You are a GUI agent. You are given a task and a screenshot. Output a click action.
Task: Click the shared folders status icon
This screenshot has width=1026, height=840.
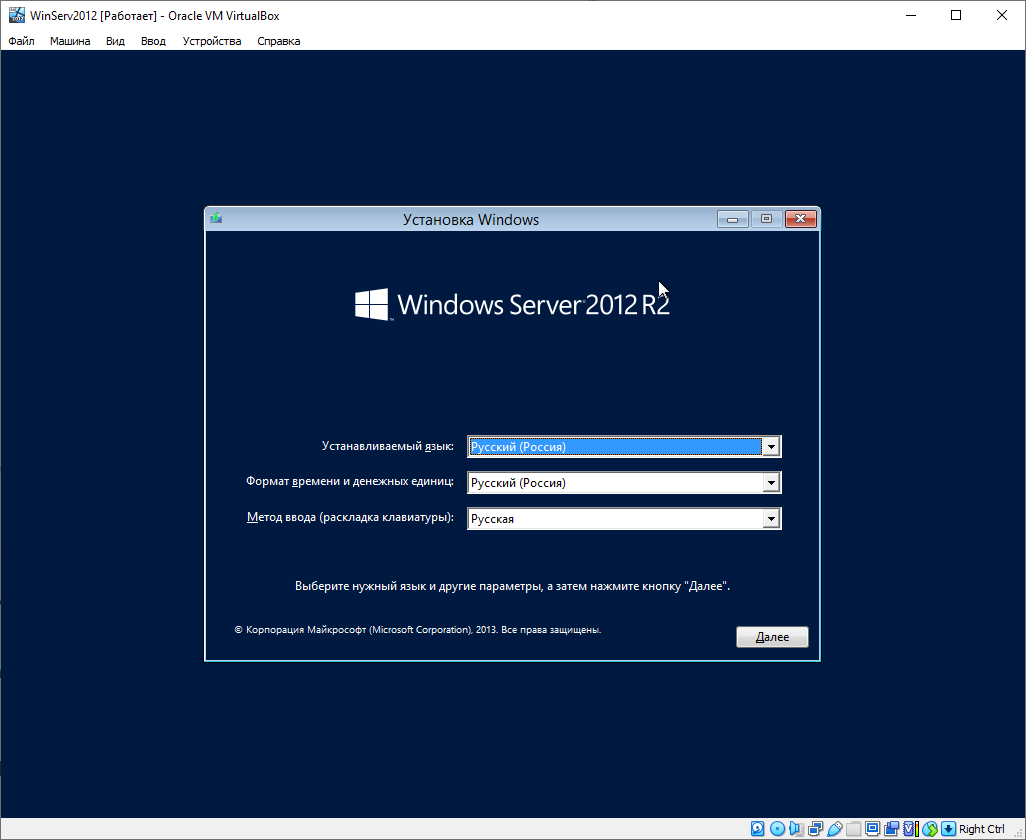(x=853, y=829)
